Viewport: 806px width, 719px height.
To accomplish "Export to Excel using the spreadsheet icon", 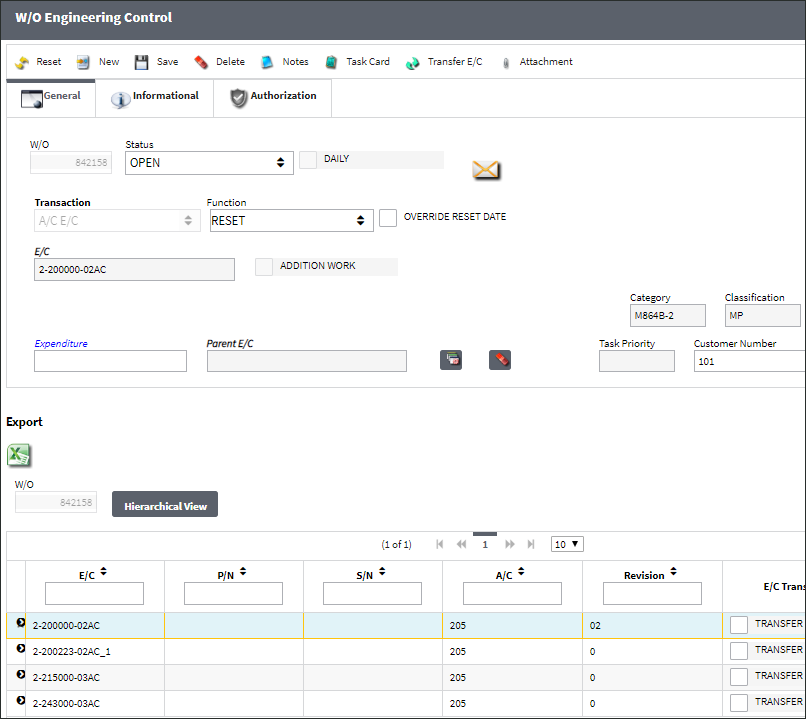I will coord(19,455).
